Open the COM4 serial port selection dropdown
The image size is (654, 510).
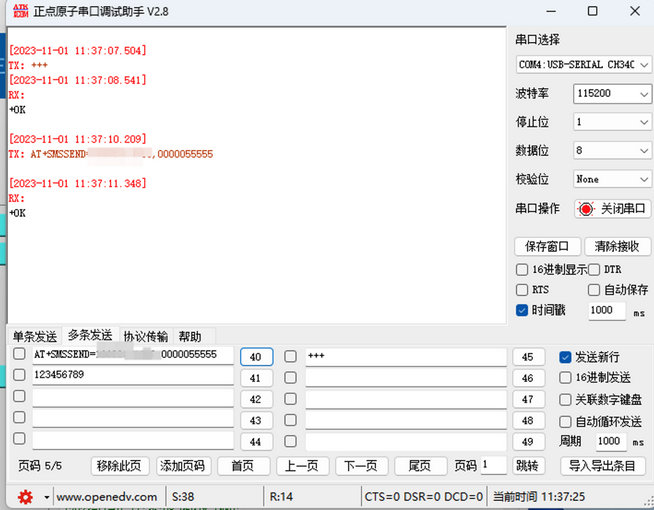pos(582,64)
